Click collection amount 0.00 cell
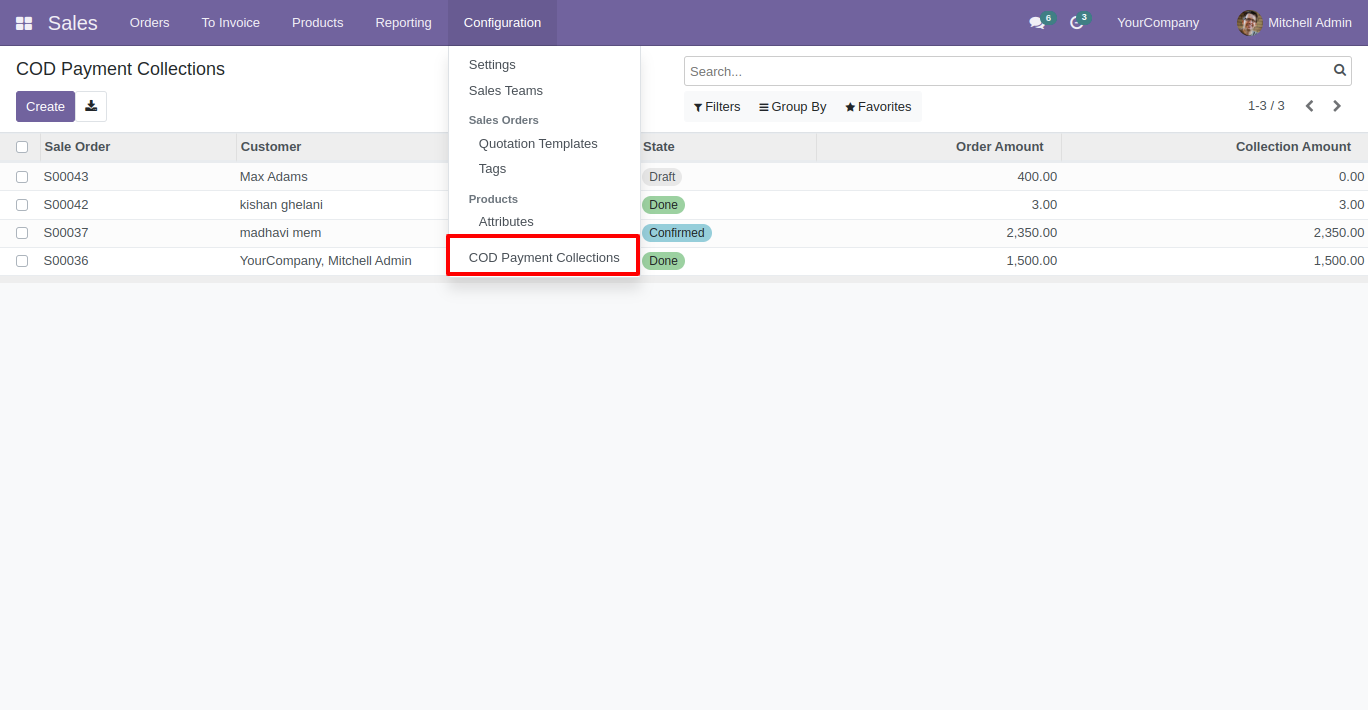 [1351, 177]
